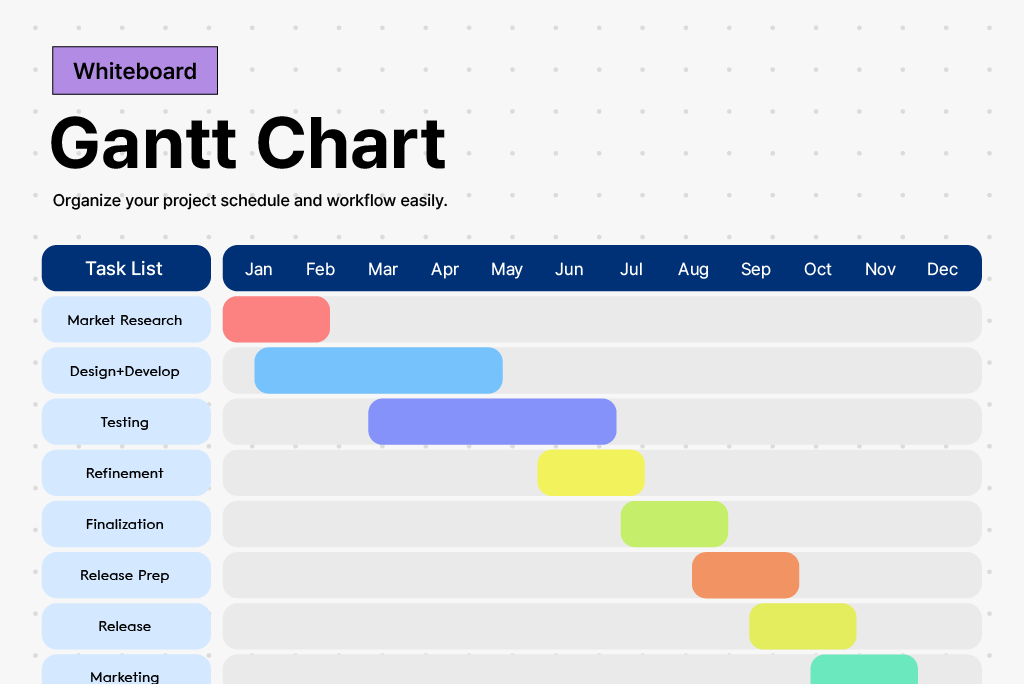Select the Design+Develop task label

click(x=126, y=371)
